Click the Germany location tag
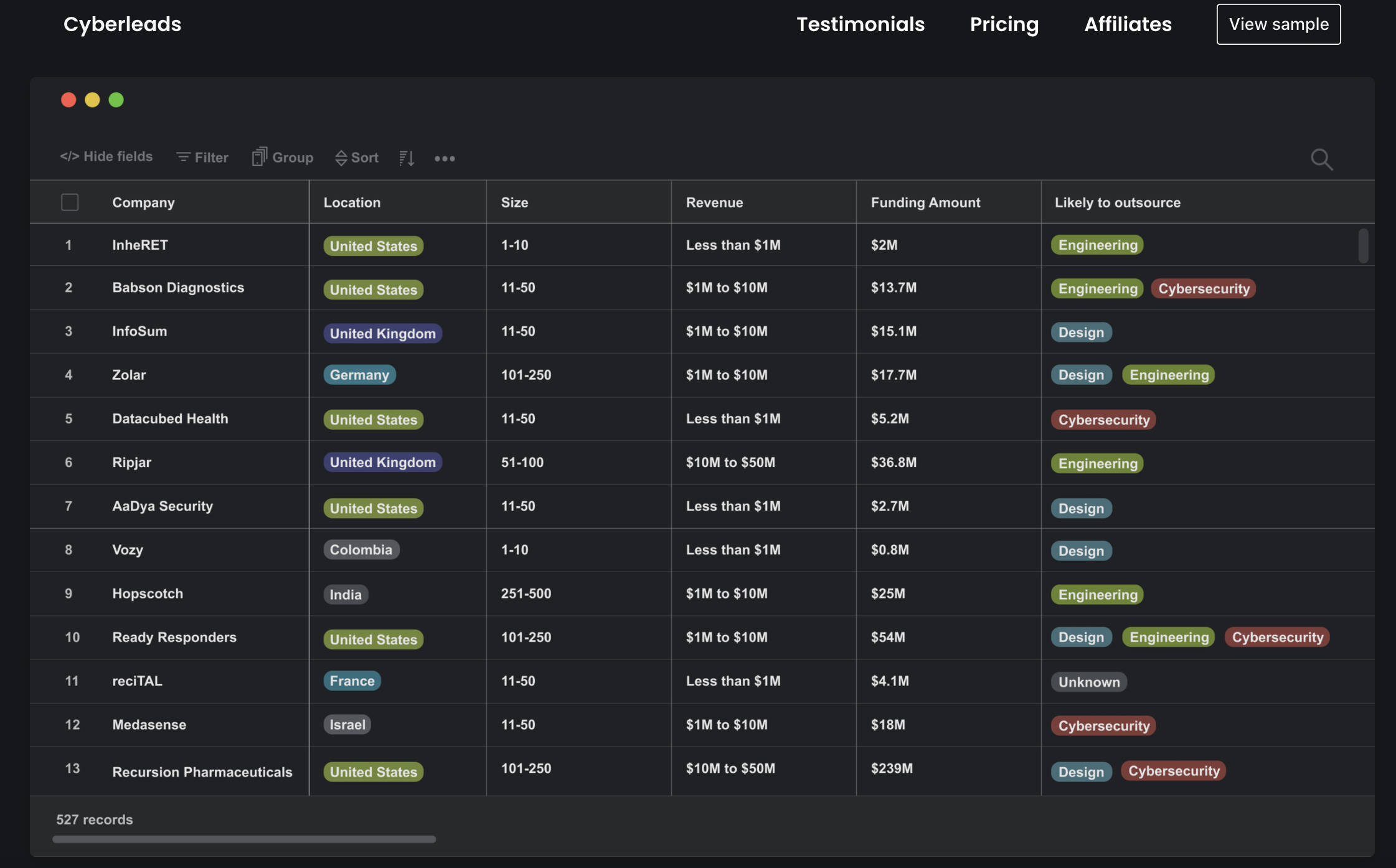 359,375
